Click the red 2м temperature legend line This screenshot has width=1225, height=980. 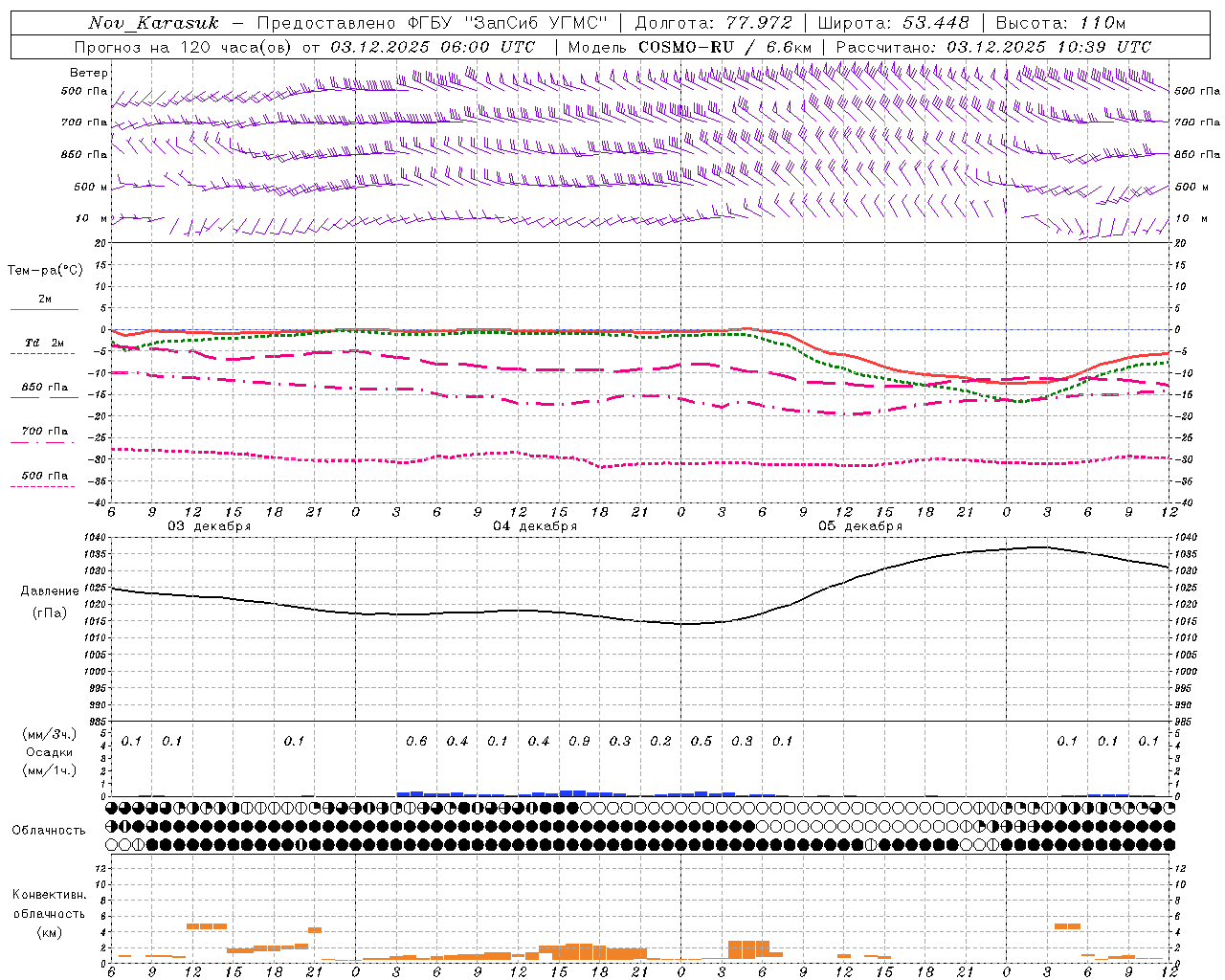tap(44, 309)
